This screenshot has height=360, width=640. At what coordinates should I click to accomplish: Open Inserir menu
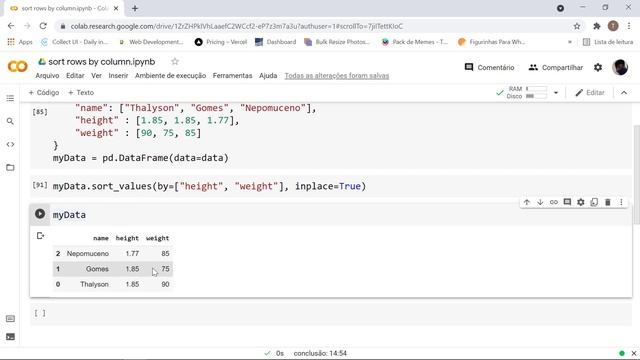coord(118,76)
